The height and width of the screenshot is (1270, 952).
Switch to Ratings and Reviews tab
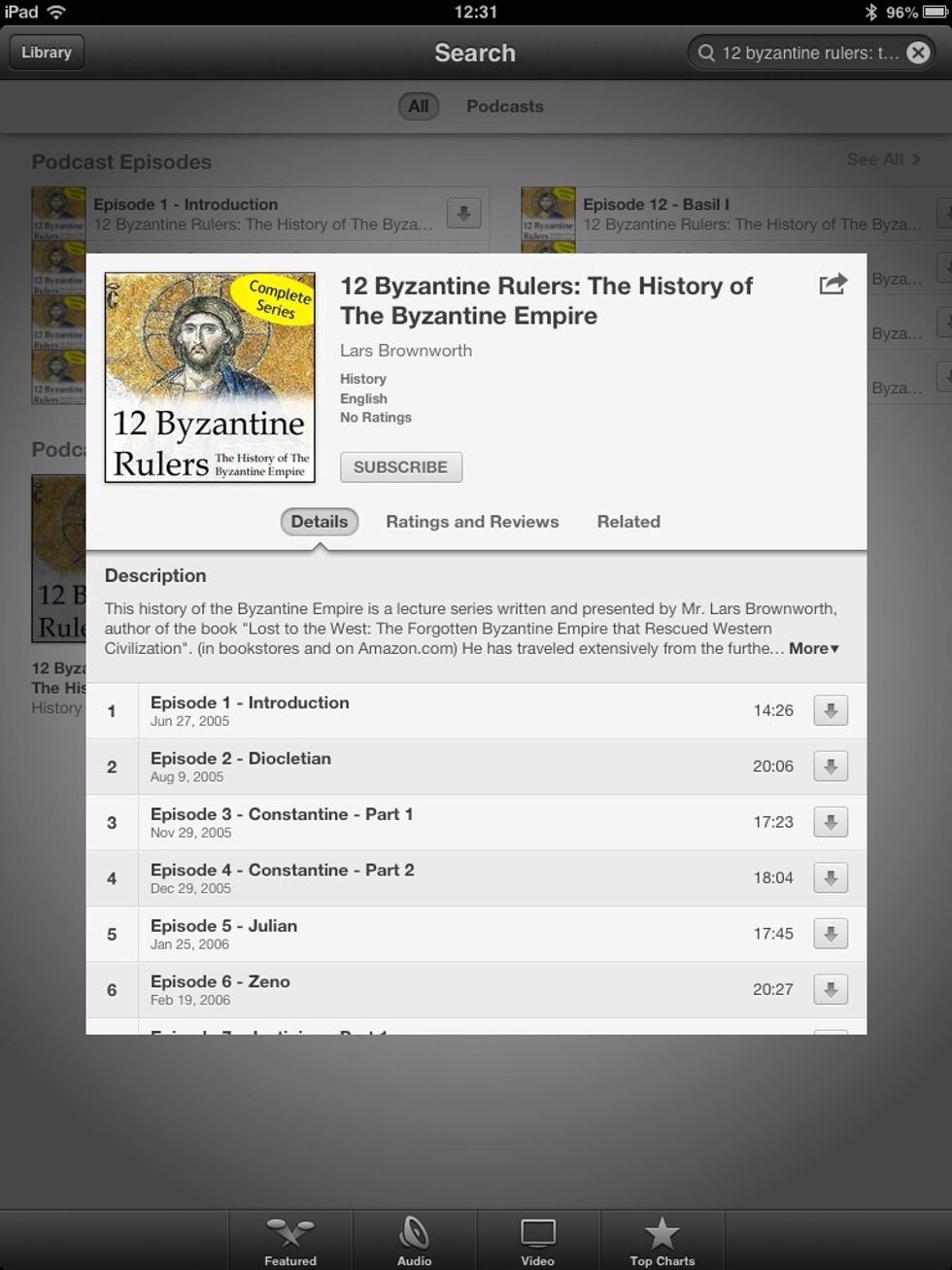472,522
